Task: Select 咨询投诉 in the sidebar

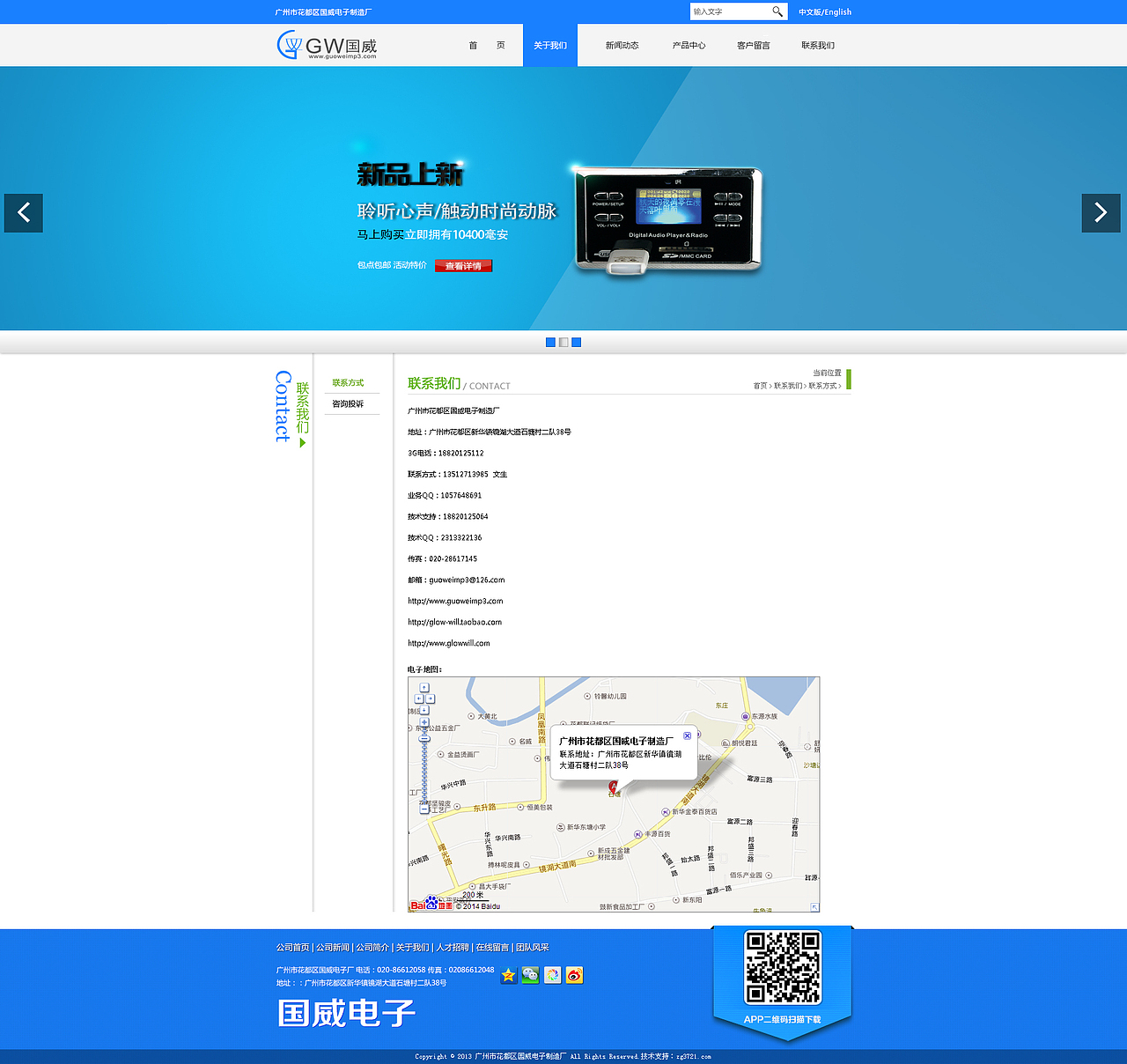Action: point(348,403)
